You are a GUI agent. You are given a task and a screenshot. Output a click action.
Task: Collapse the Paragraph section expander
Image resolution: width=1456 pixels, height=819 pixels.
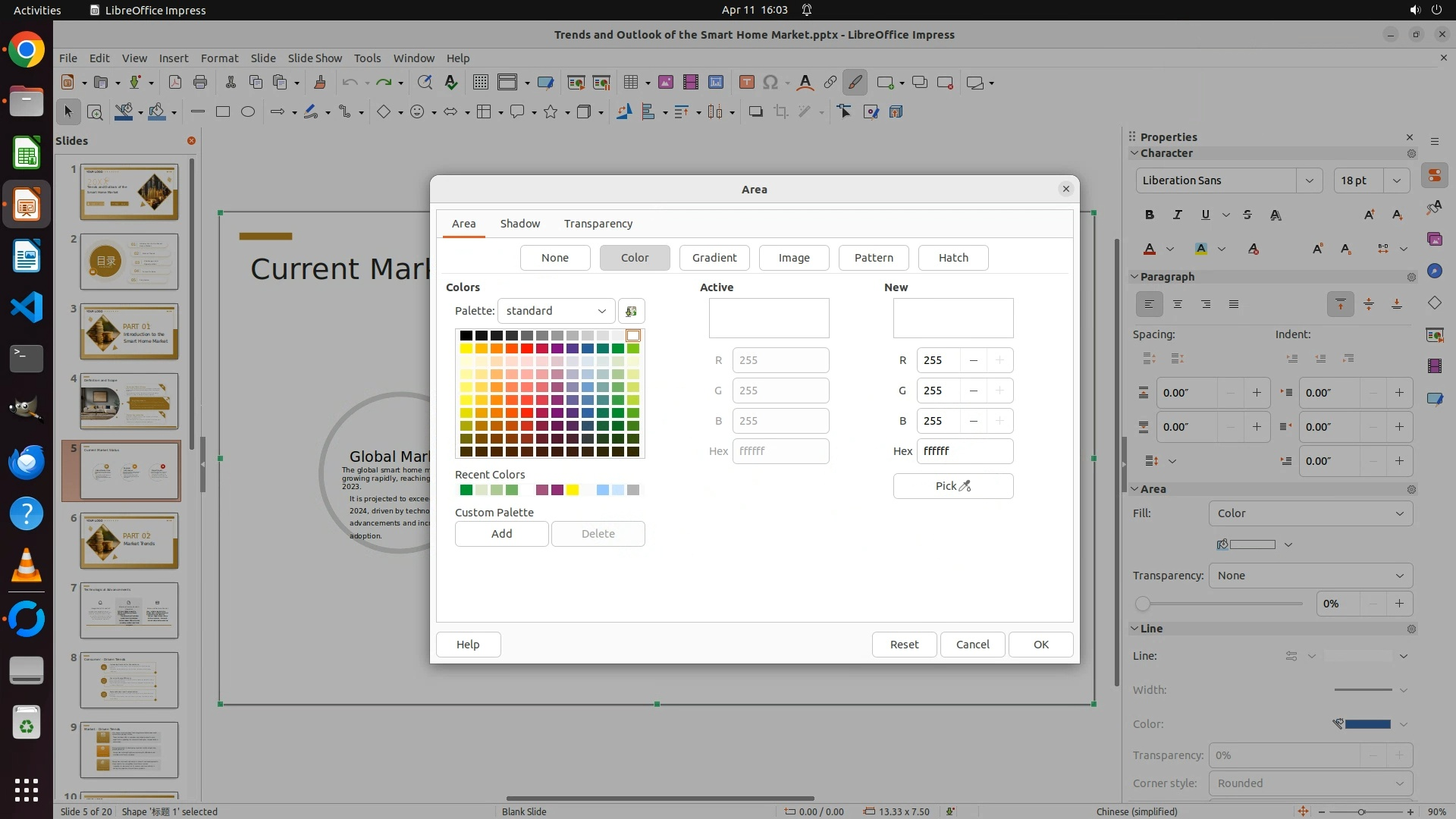[1135, 277]
